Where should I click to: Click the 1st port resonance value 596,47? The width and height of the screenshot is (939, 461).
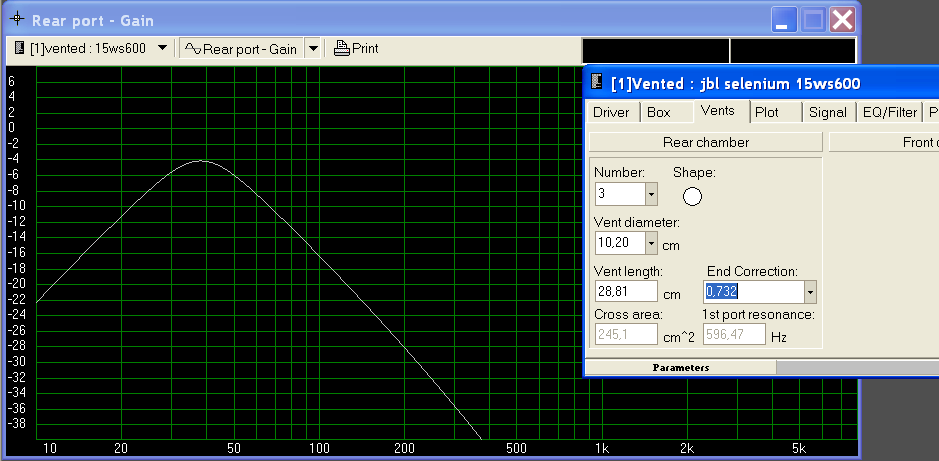pyautogui.click(x=734, y=335)
